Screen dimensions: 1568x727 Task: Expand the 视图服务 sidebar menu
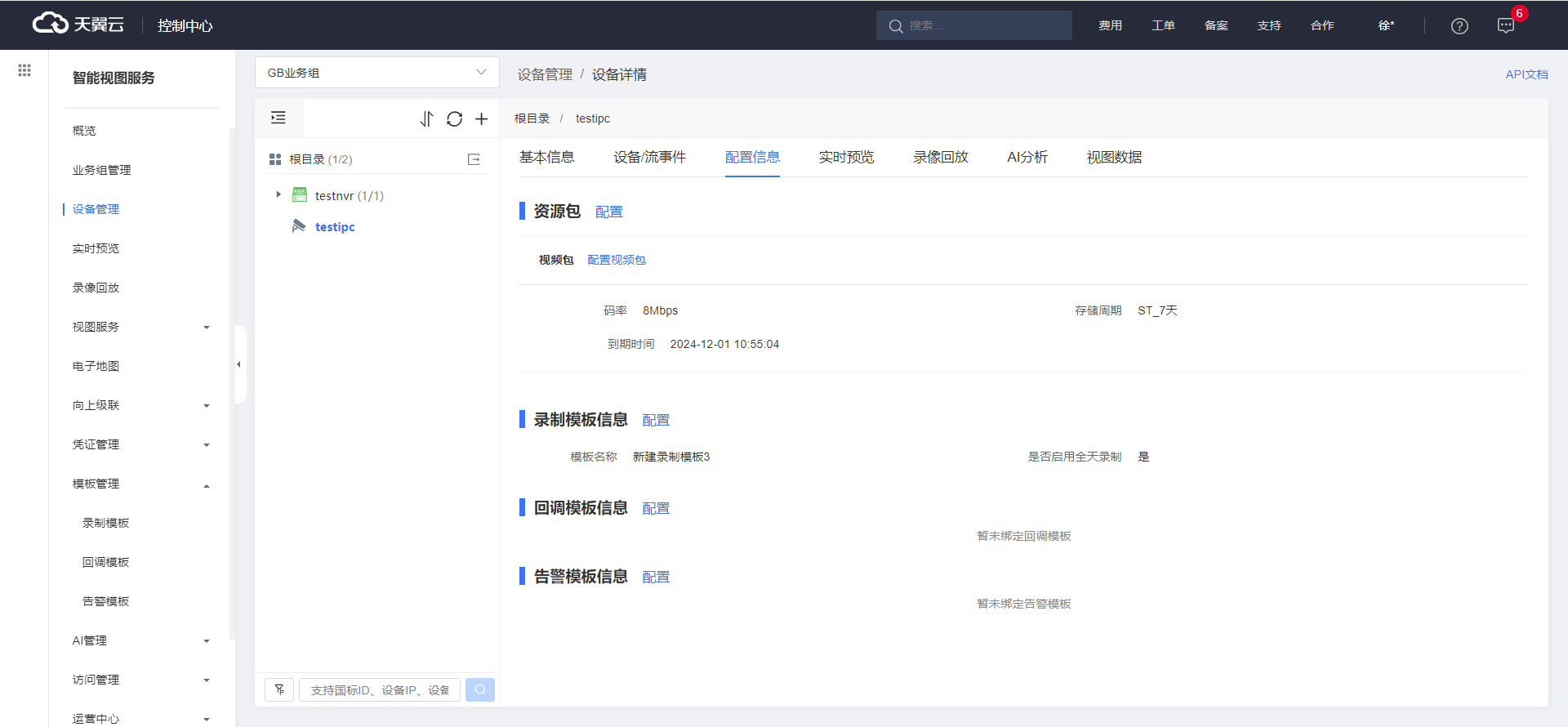207,328
